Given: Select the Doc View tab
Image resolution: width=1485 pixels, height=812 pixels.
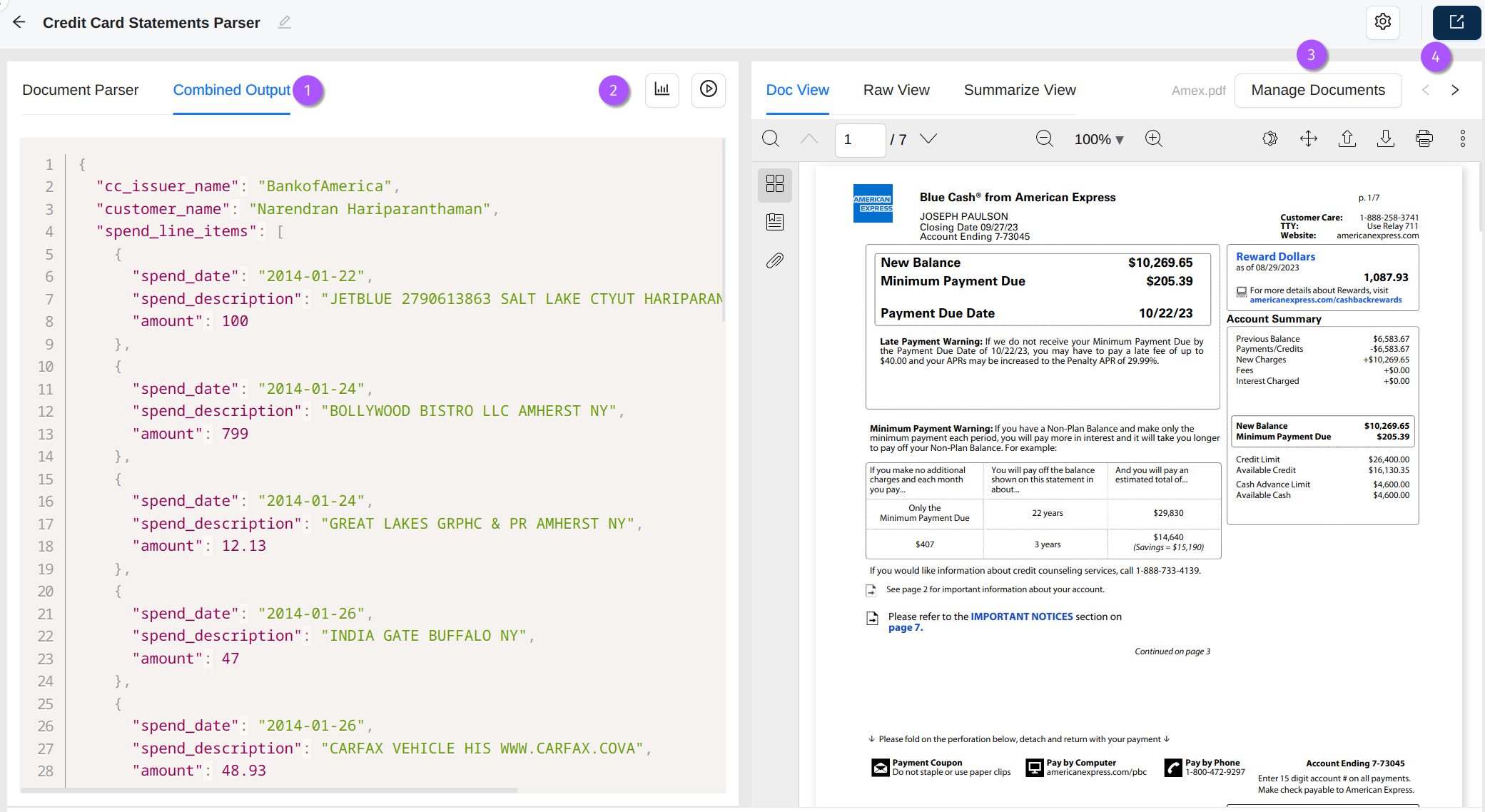Looking at the screenshot, I should (797, 90).
